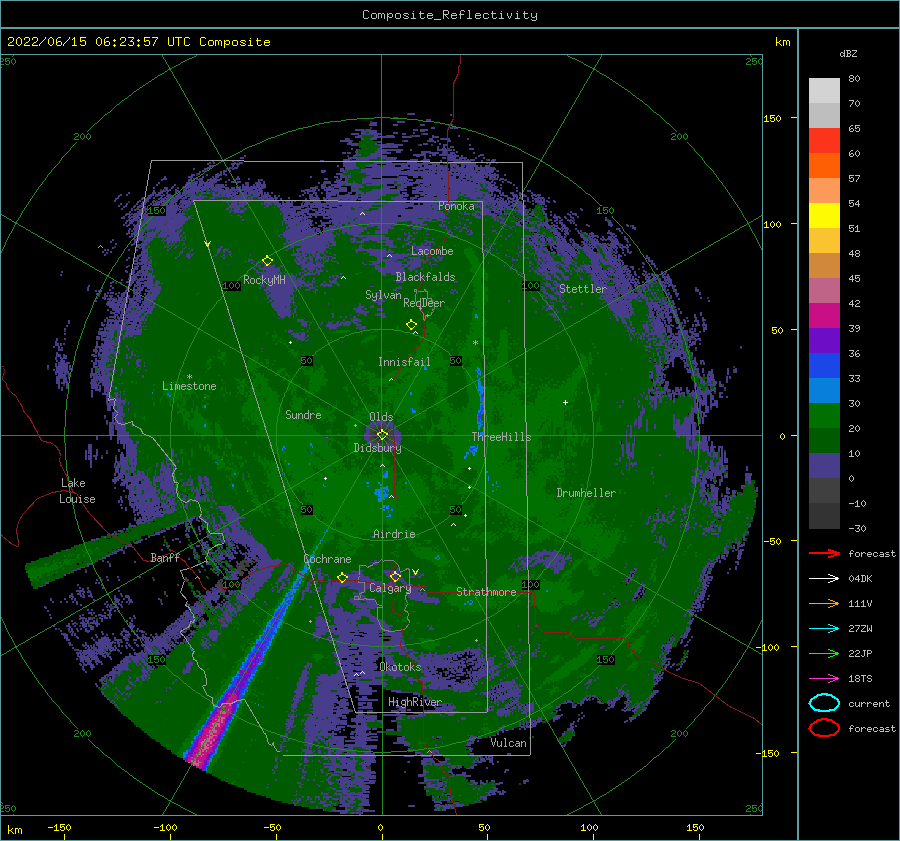Click the Strathmore label
Image resolution: width=900 pixels, height=841 pixels.
486,592
